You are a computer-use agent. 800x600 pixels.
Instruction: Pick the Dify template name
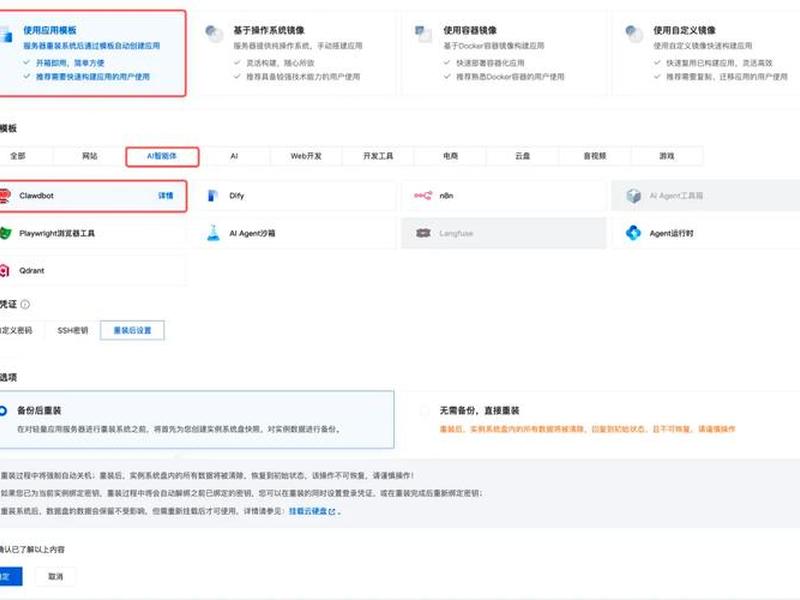237,196
